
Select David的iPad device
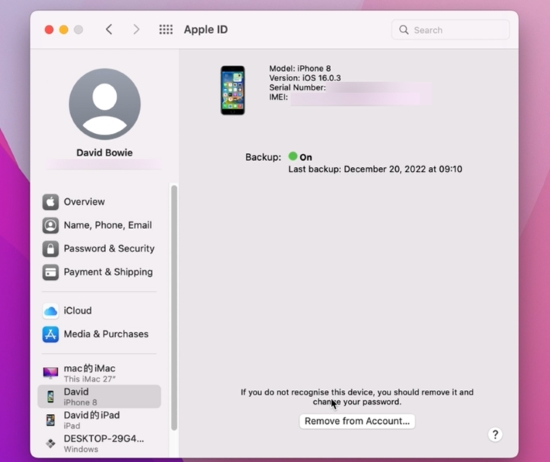[x=99, y=420]
